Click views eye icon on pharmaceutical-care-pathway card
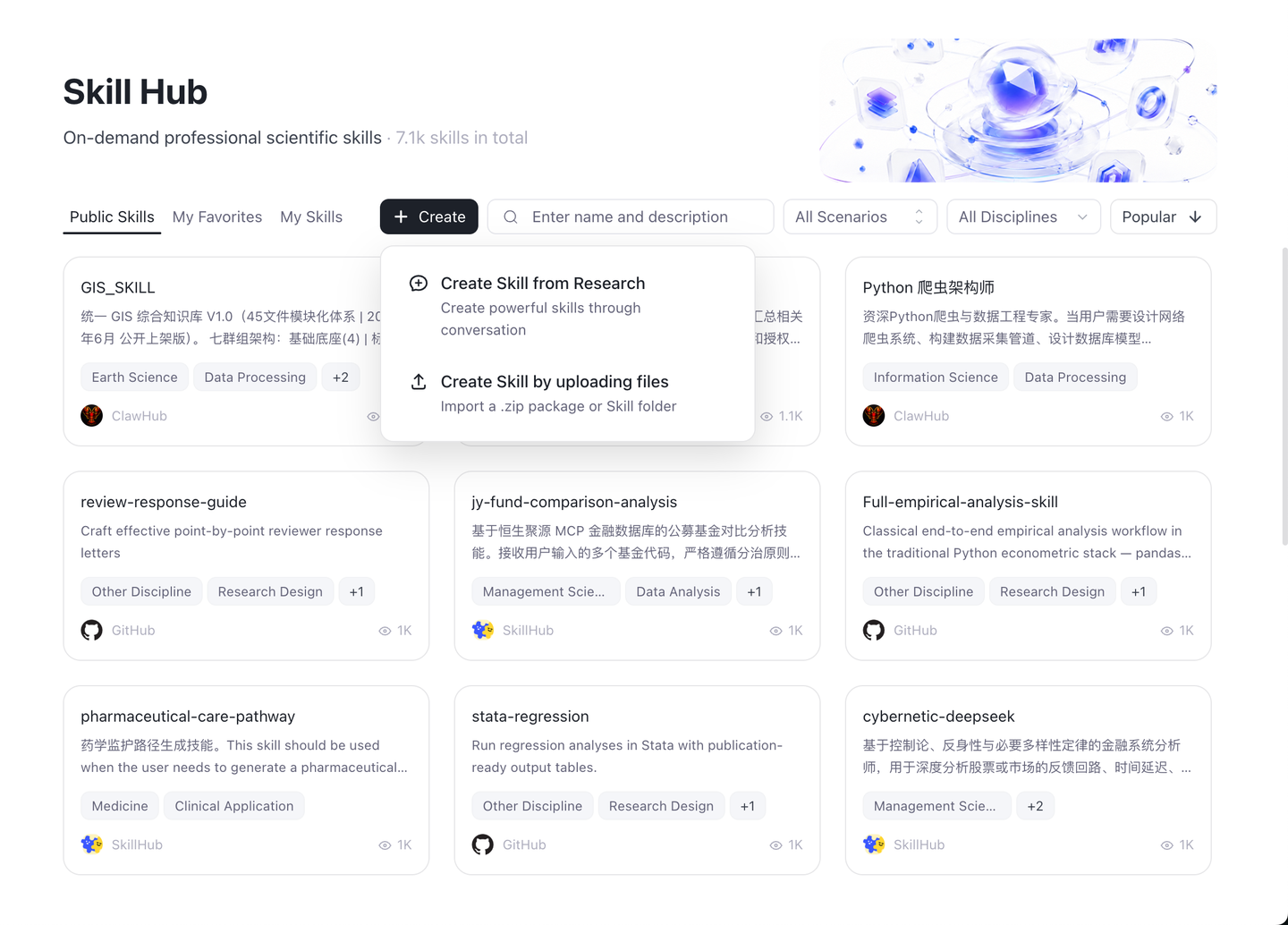Screen dimensions: 1288x925 pos(385,845)
